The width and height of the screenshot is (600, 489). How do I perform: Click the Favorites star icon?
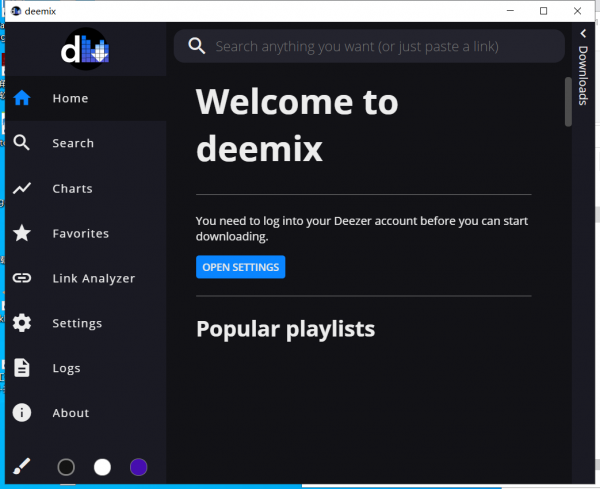click(x=22, y=233)
